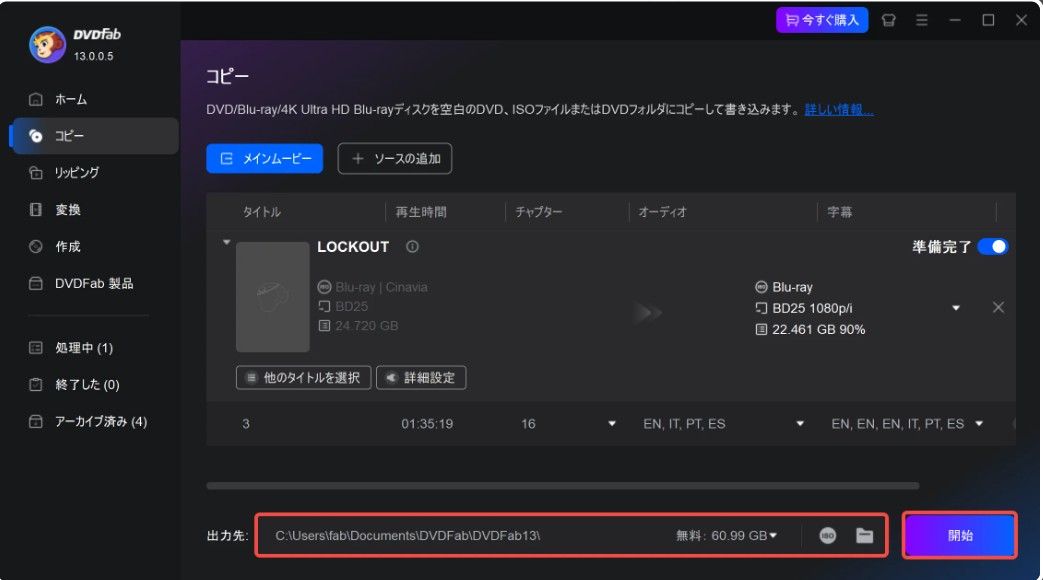Click the 01:35:19 playtime cell

(427, 424)
